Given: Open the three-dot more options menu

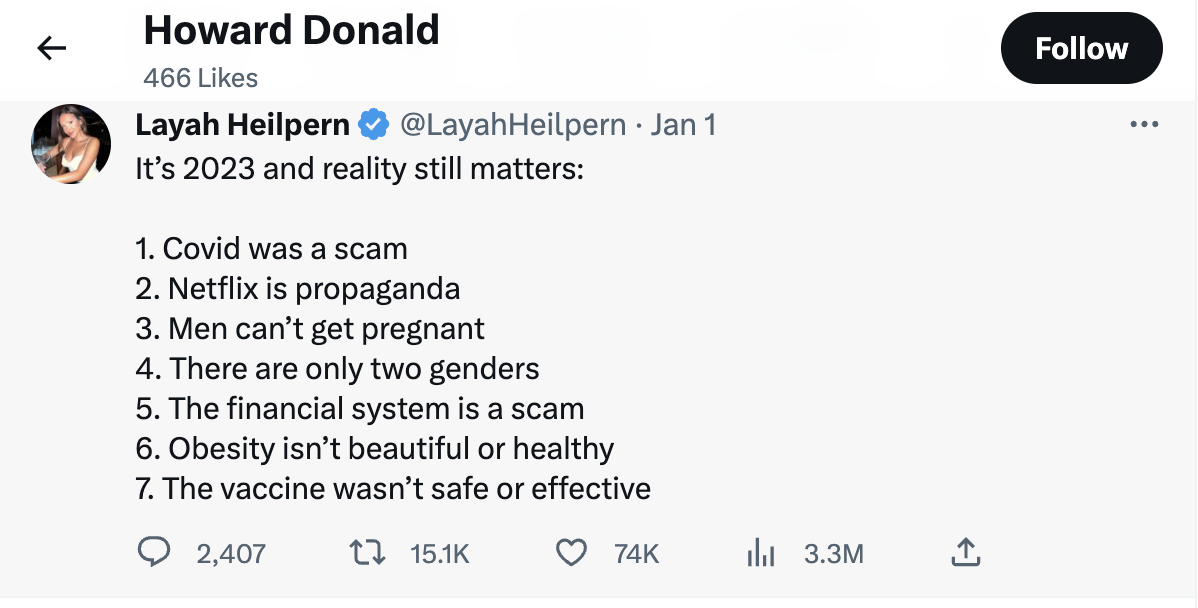Looking at the screenshot, I should [1143, 125].
